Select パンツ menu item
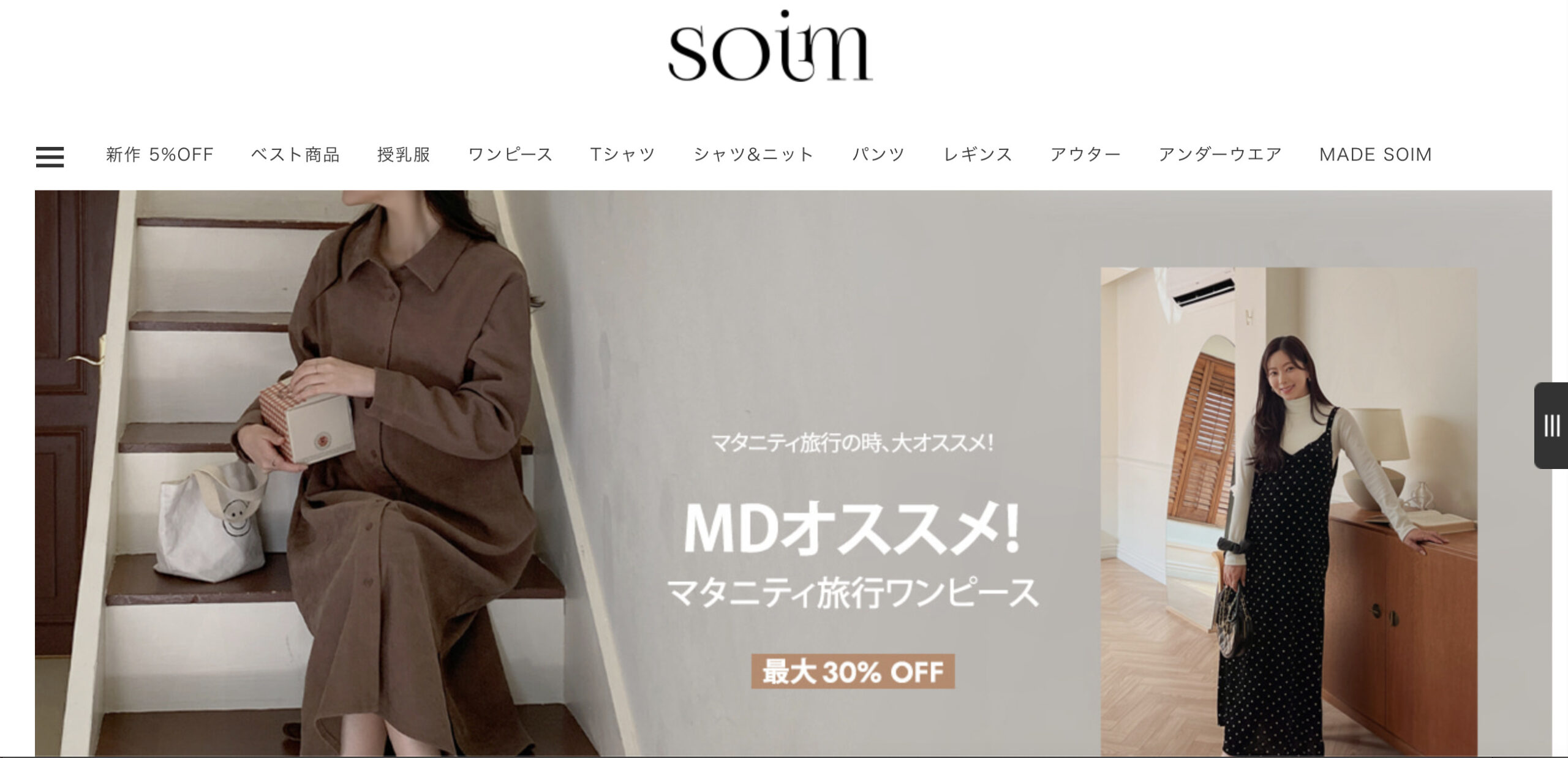This screenshot has height=758, width=1568. [878, 154]
